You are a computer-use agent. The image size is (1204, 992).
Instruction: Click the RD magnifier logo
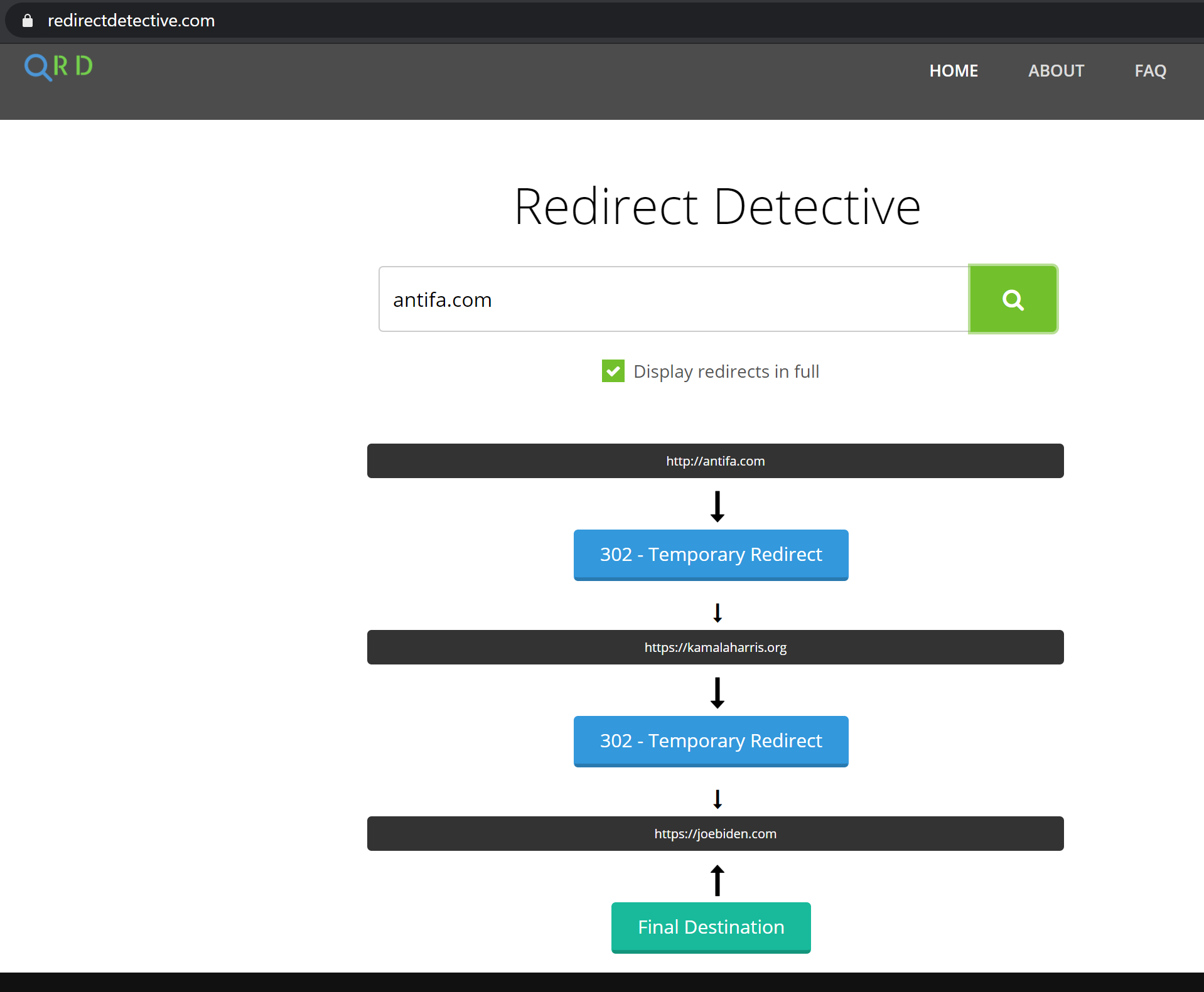[58, 67]
